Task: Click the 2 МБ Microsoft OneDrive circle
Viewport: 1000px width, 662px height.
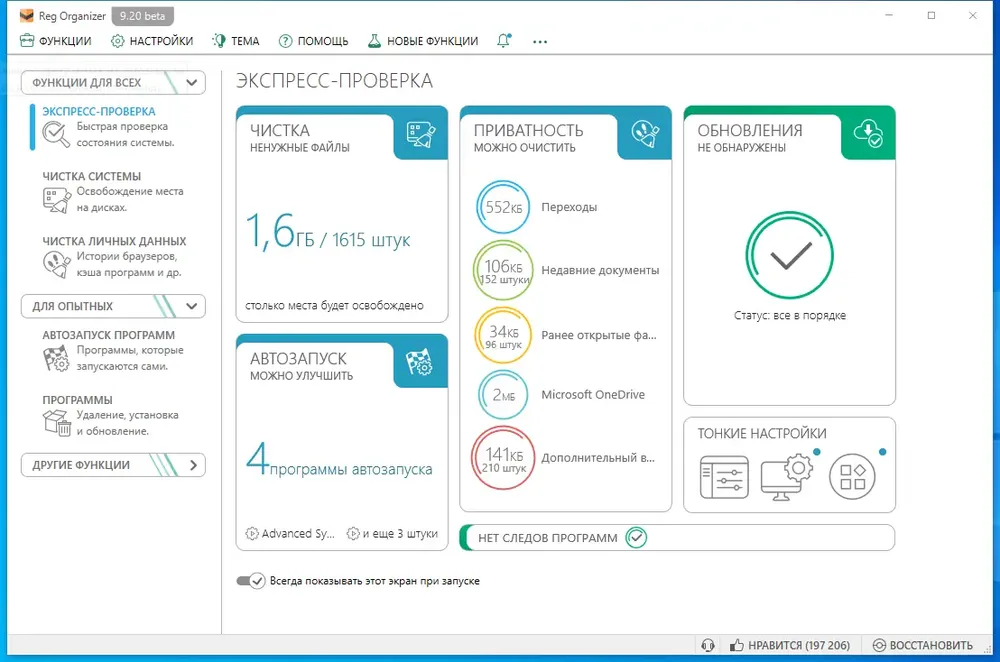Action: (503, 395)
